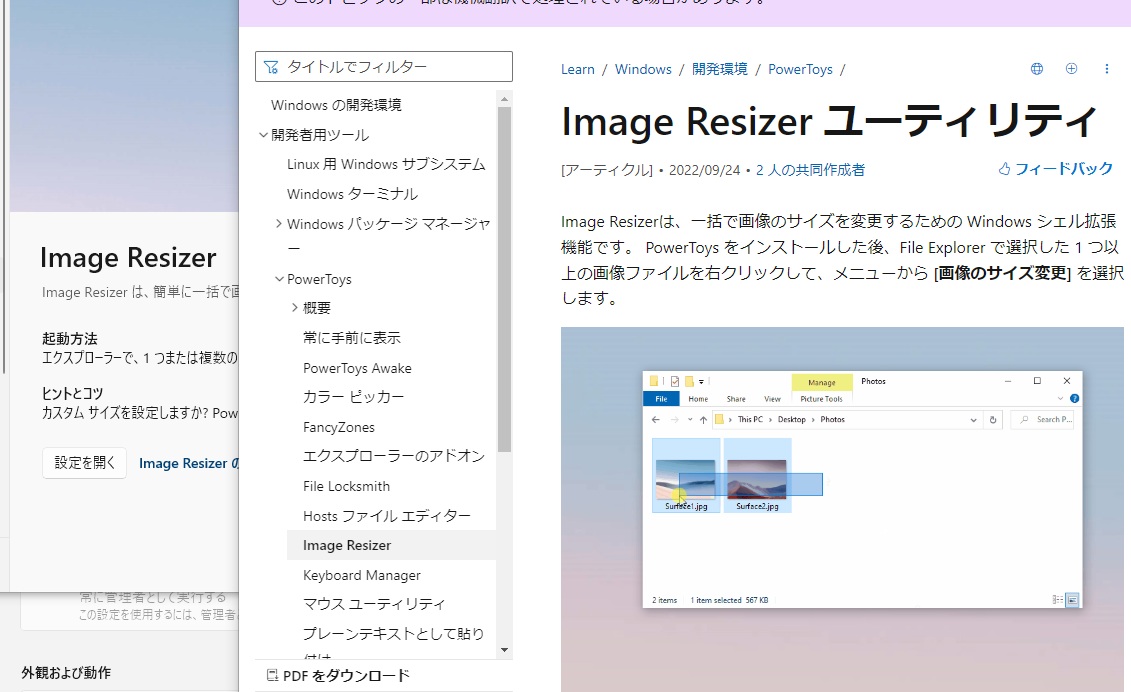1131x692 pixels.
Task: Open フィードバック via the feedback icon
Action: pos(1003,170)
